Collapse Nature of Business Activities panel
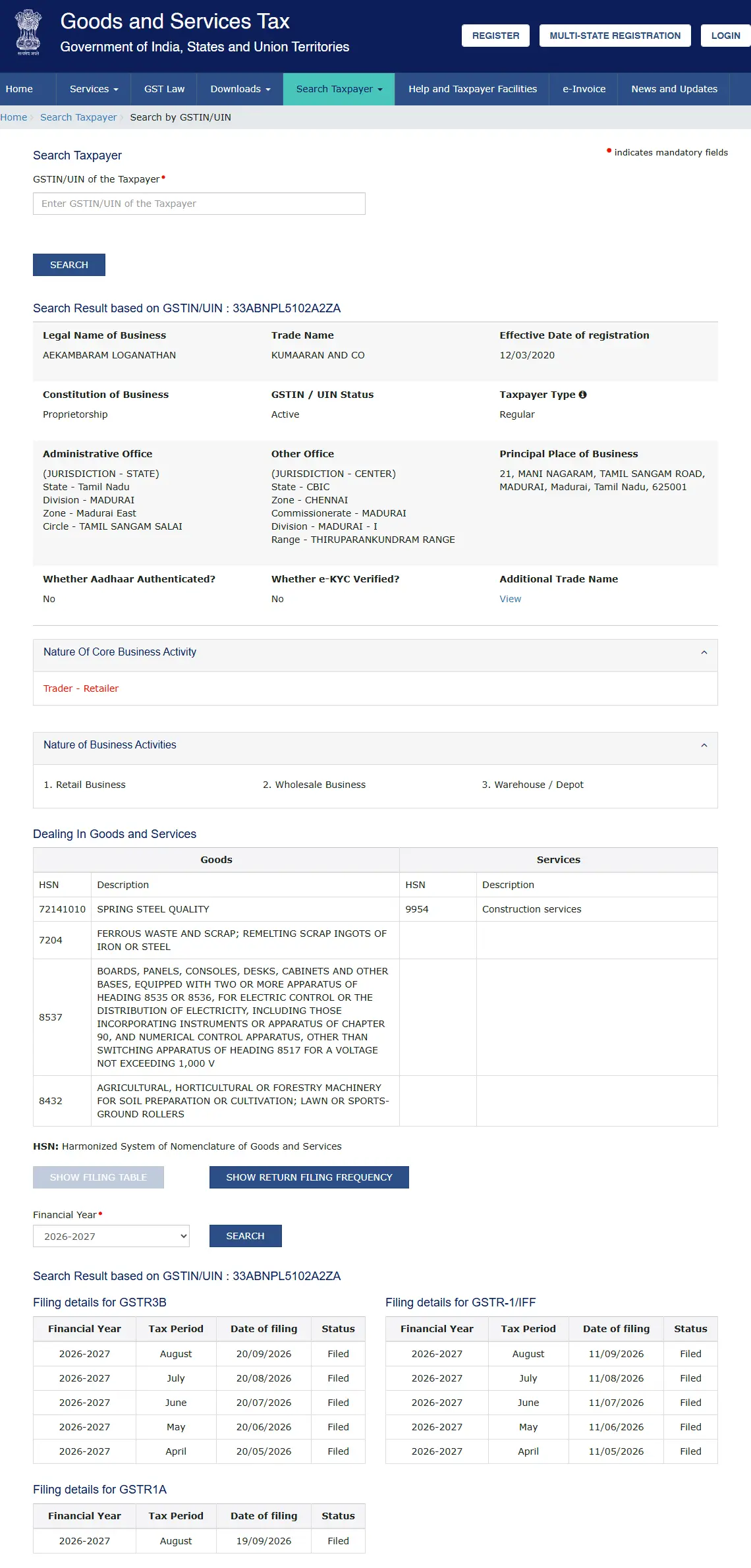751x1568 pixels. (x=704, y=745)
